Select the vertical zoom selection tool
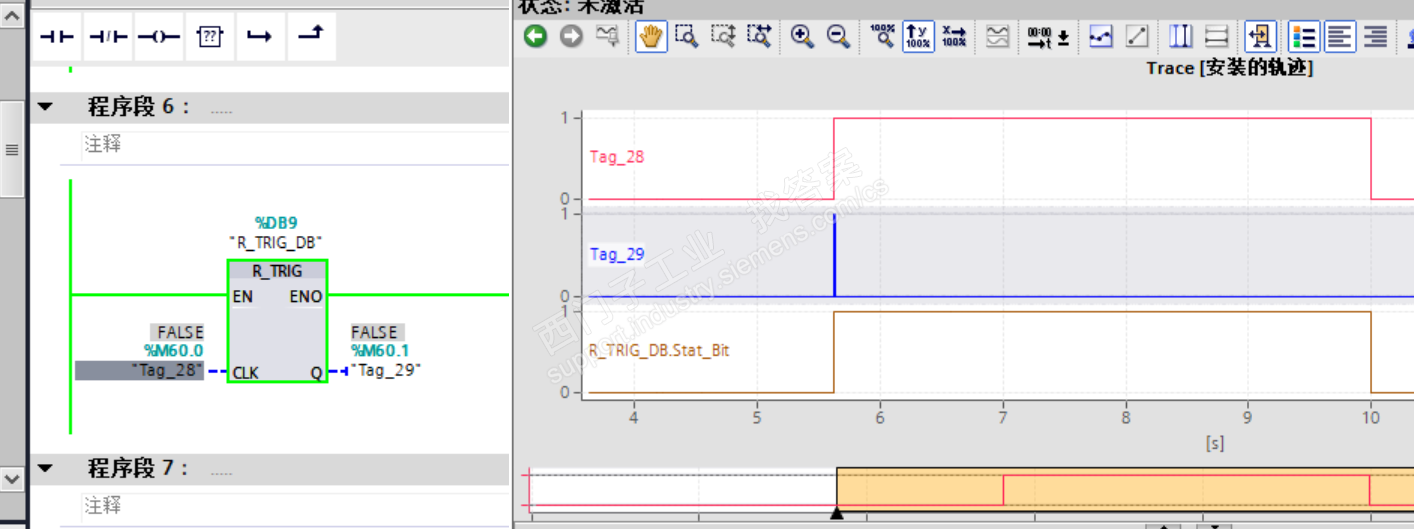The height and width of the screenshot is (529, 1414). pos(723,37)
